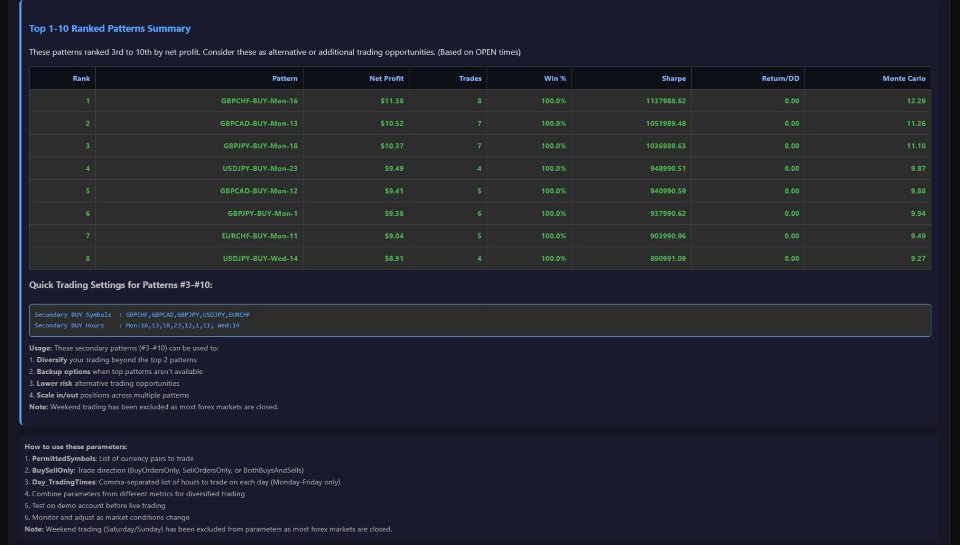
Task: Select pattern GBPCHF-BUY-Mon-16
Action: pyautogui.click(x=259, y=101)
